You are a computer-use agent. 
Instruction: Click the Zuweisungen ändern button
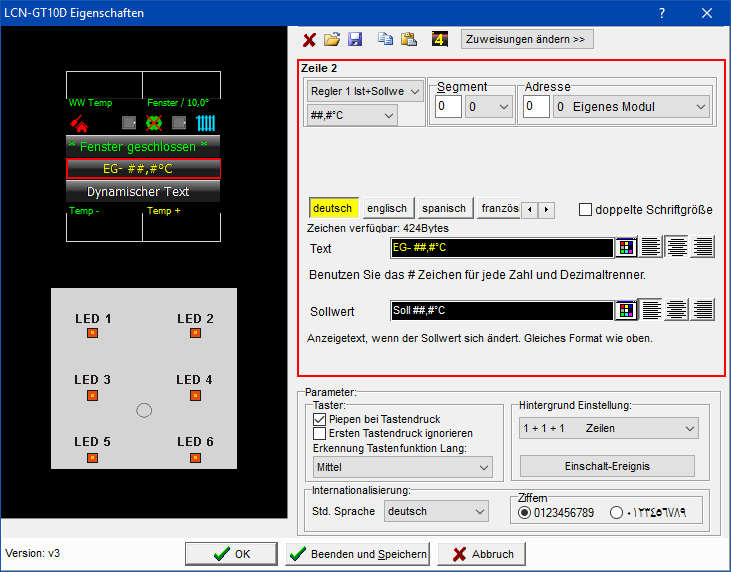click(527, 40)
